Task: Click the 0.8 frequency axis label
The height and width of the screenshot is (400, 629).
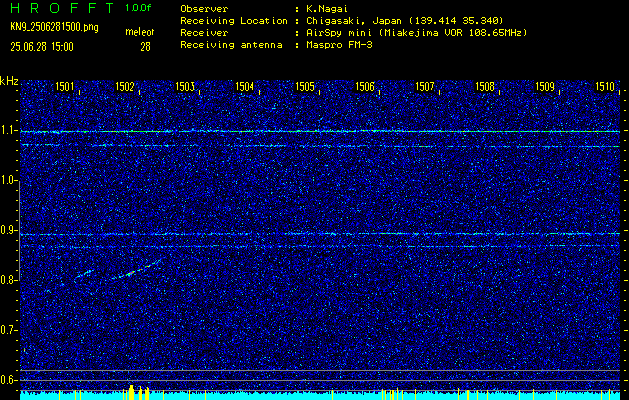Action: [7, 280]
